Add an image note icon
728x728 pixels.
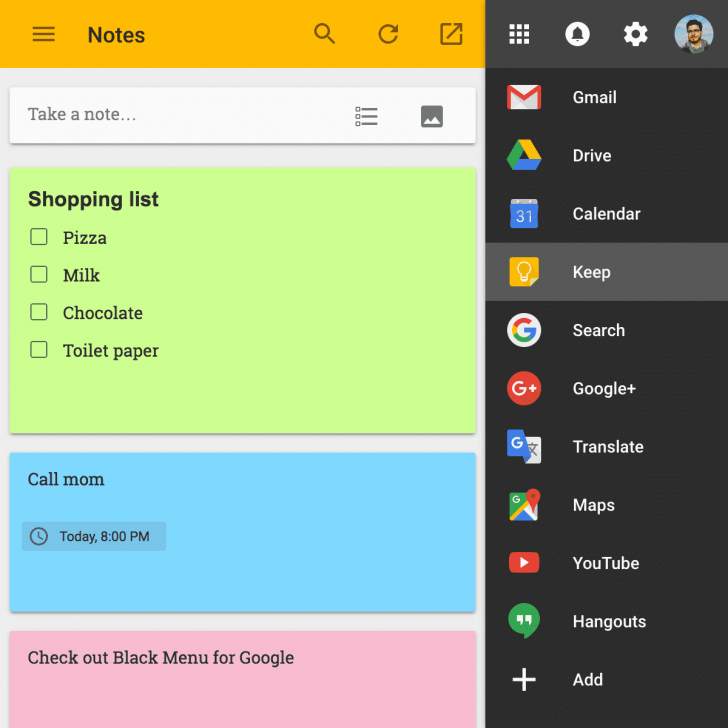click(432, 116)
